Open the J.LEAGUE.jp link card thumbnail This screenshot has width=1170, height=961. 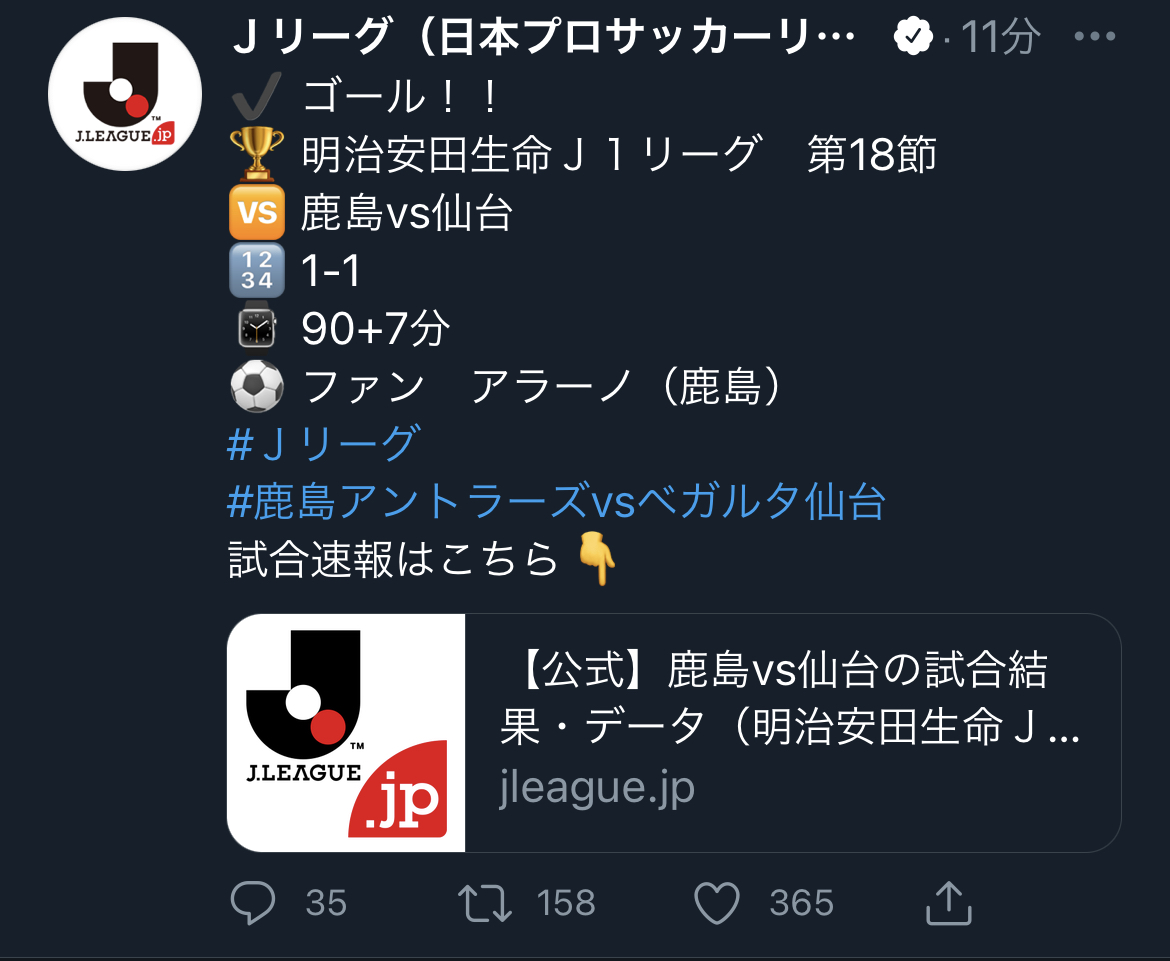[x=346, y=733]
